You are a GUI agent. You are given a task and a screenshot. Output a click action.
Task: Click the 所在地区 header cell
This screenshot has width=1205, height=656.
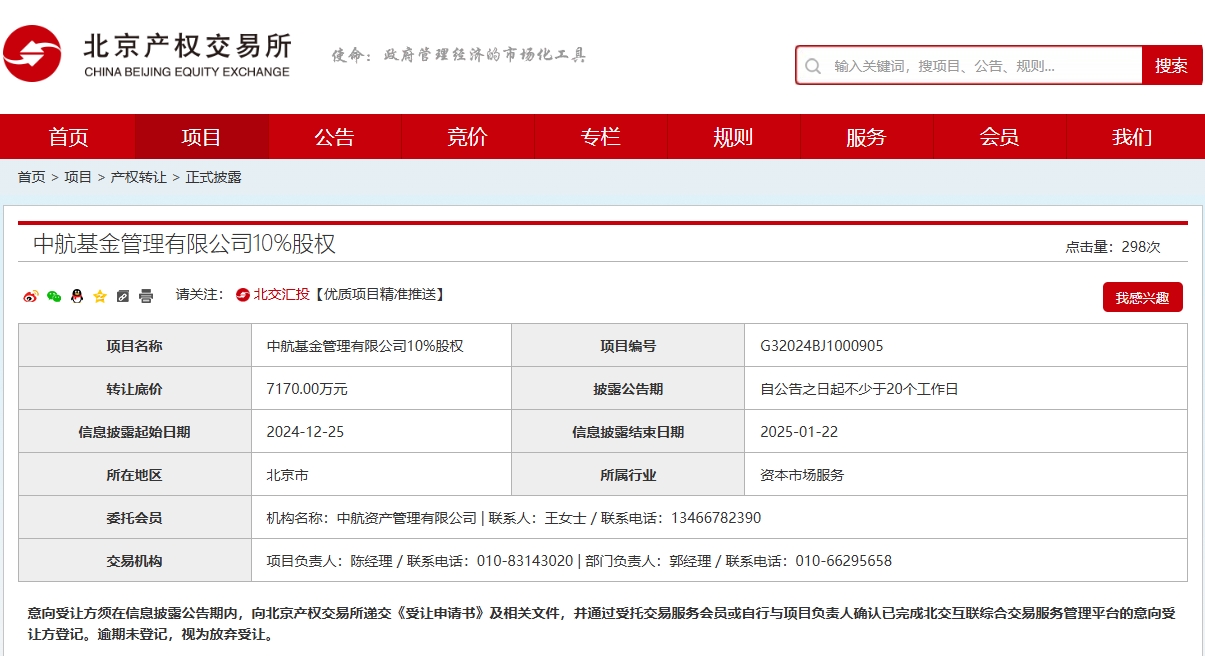point(135,475)
